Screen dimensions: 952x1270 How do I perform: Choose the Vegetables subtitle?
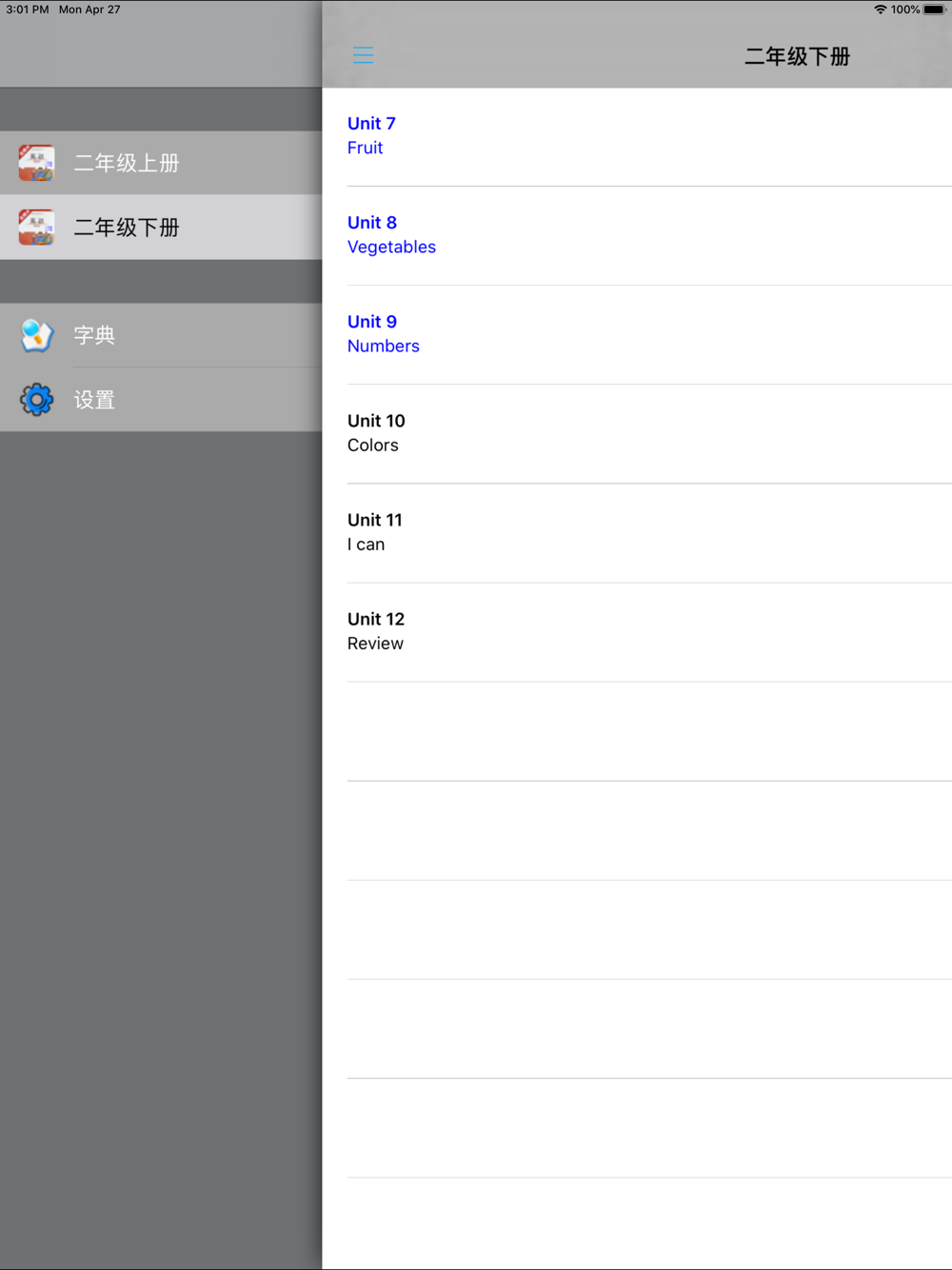tap(391, 248)
